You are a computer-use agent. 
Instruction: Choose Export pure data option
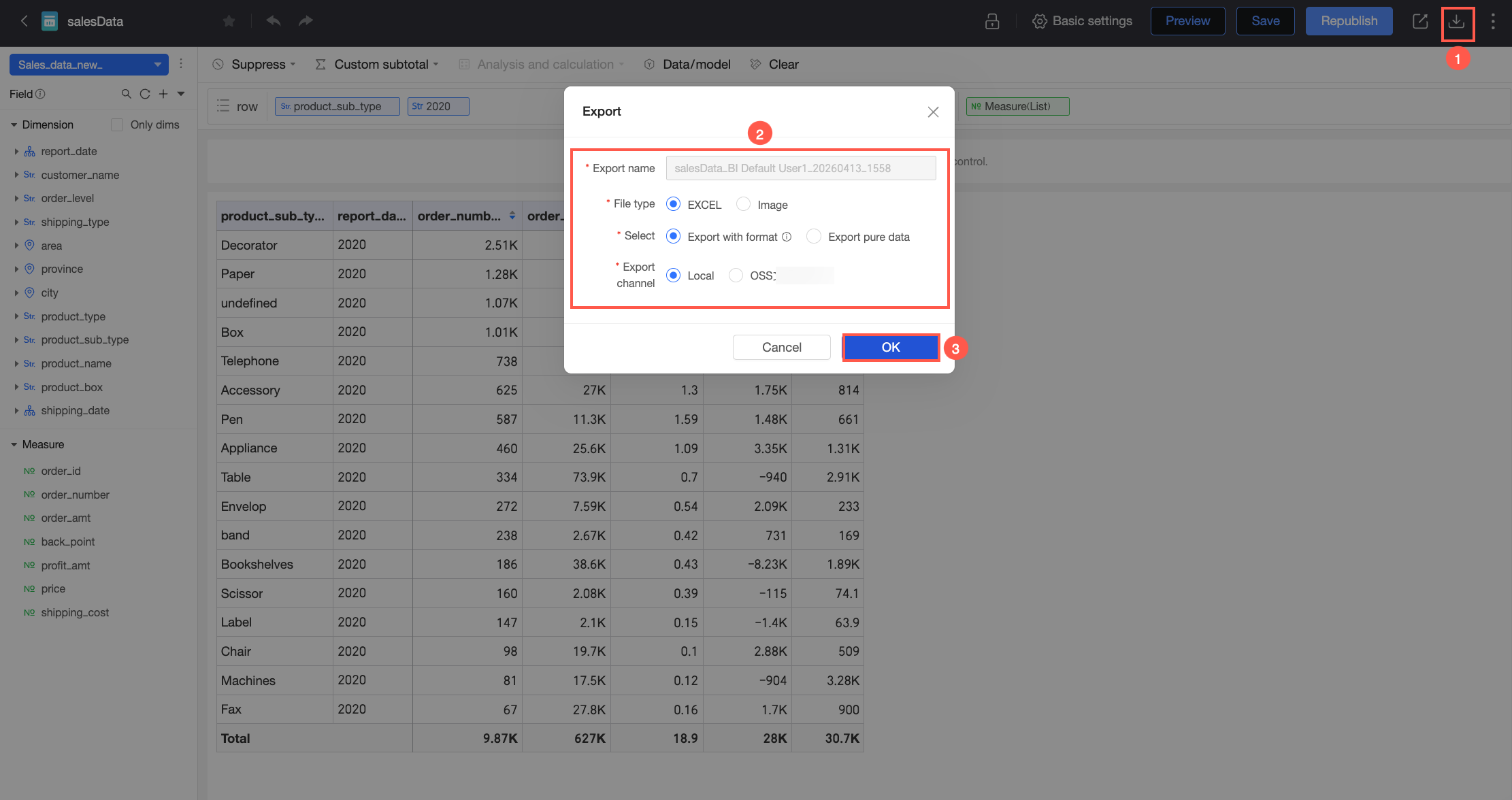(x=813, y=236)
